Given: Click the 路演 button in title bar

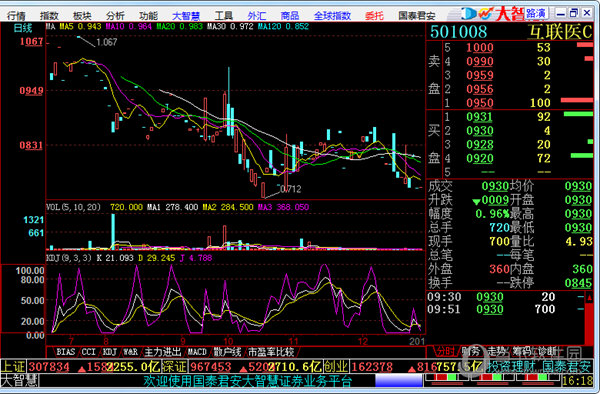Looking at the screenshot, I should pyautogui.click(x=536, y=13).
